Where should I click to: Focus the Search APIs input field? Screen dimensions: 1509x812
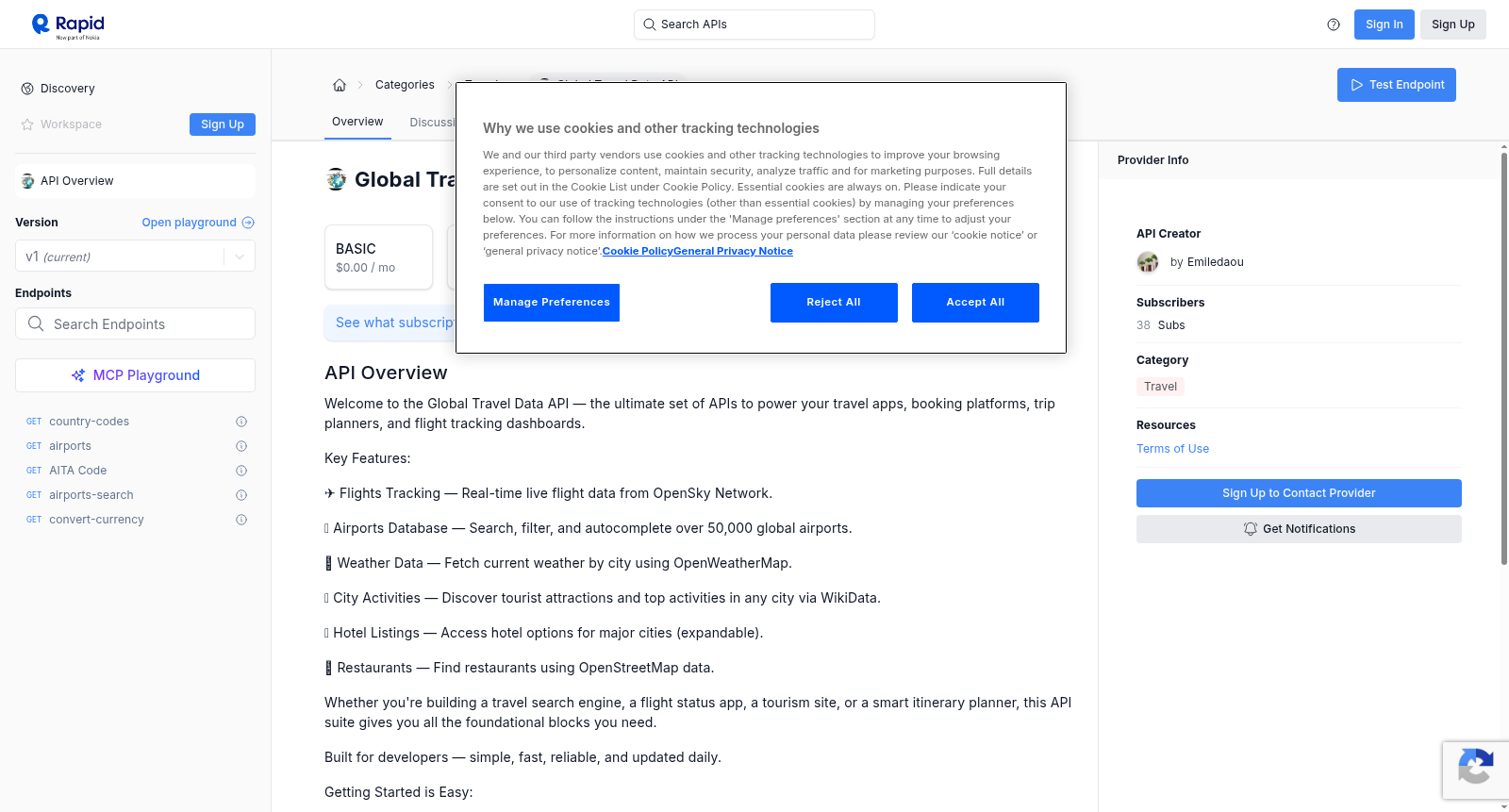[754, 25]
